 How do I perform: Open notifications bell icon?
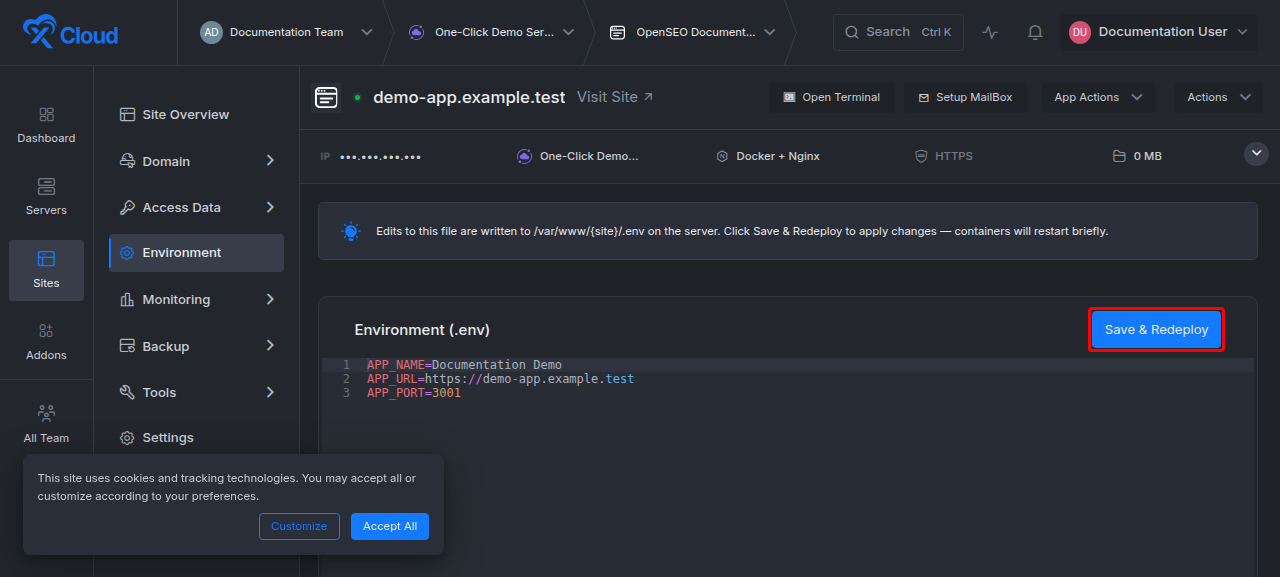click(x=1035, y=32)
